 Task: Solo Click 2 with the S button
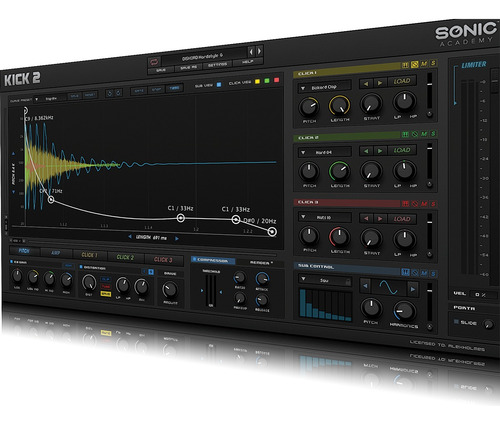coord(433,134)
